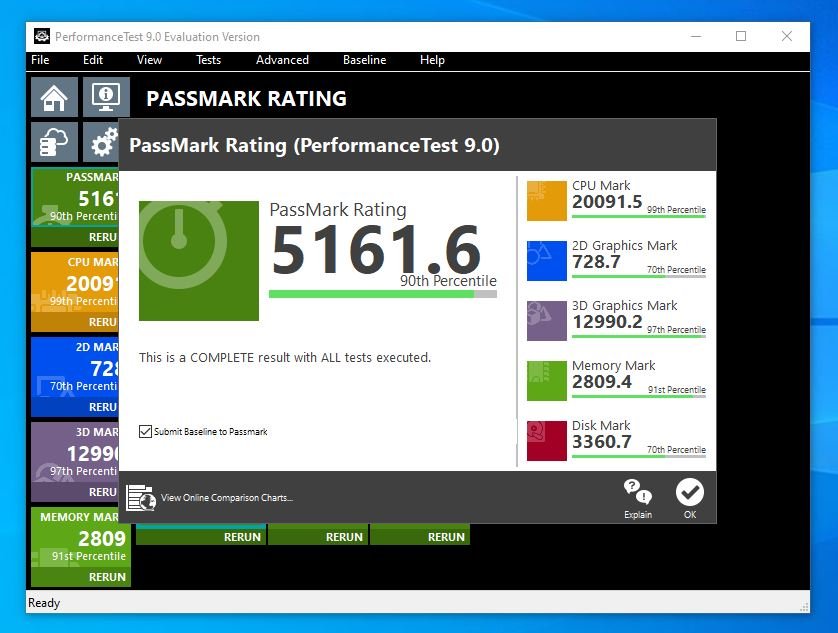Click the CPU Mark 20091.5 score

coord(607,202)
